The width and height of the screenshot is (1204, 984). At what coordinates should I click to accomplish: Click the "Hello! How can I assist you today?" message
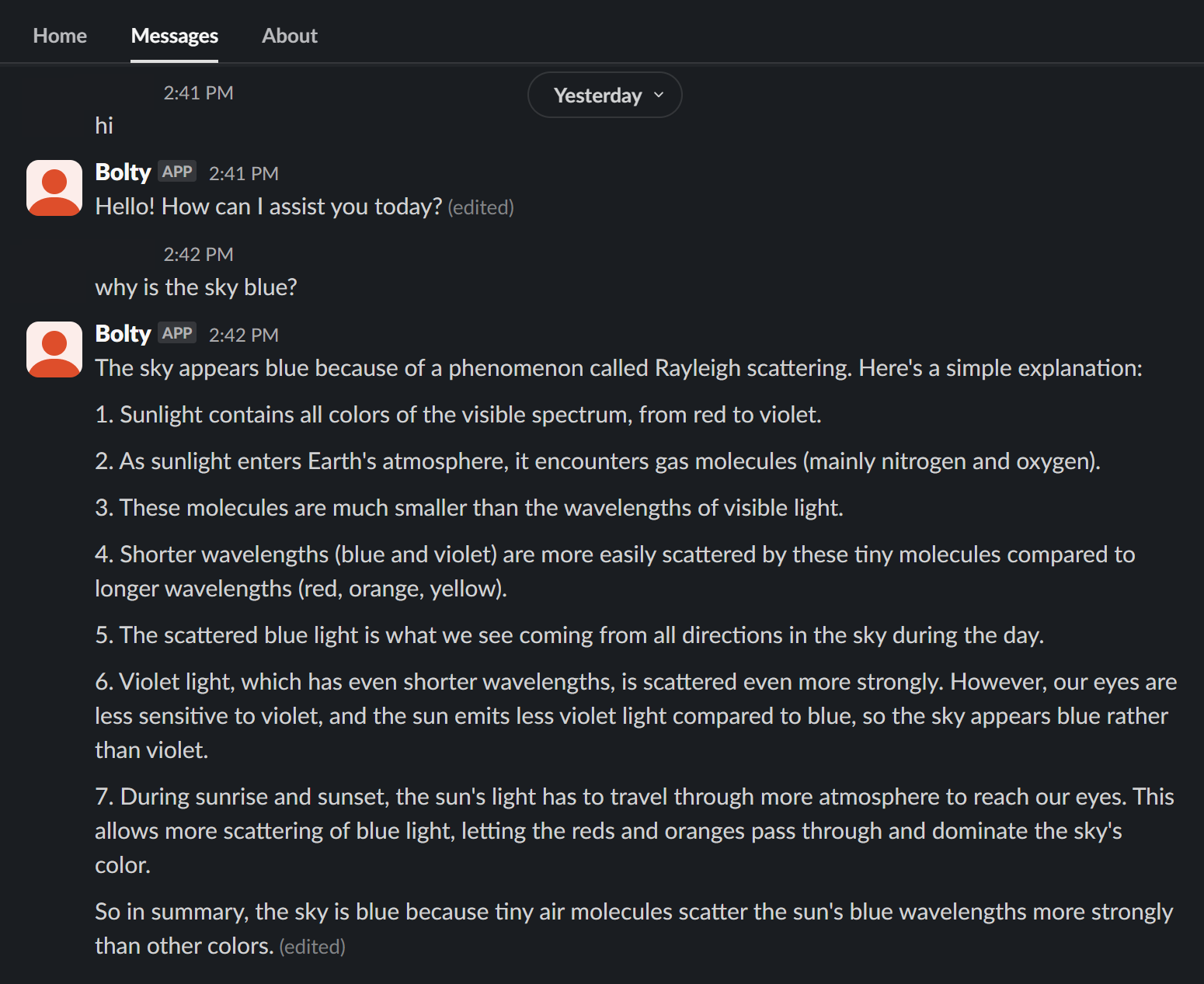coord(268,207)
